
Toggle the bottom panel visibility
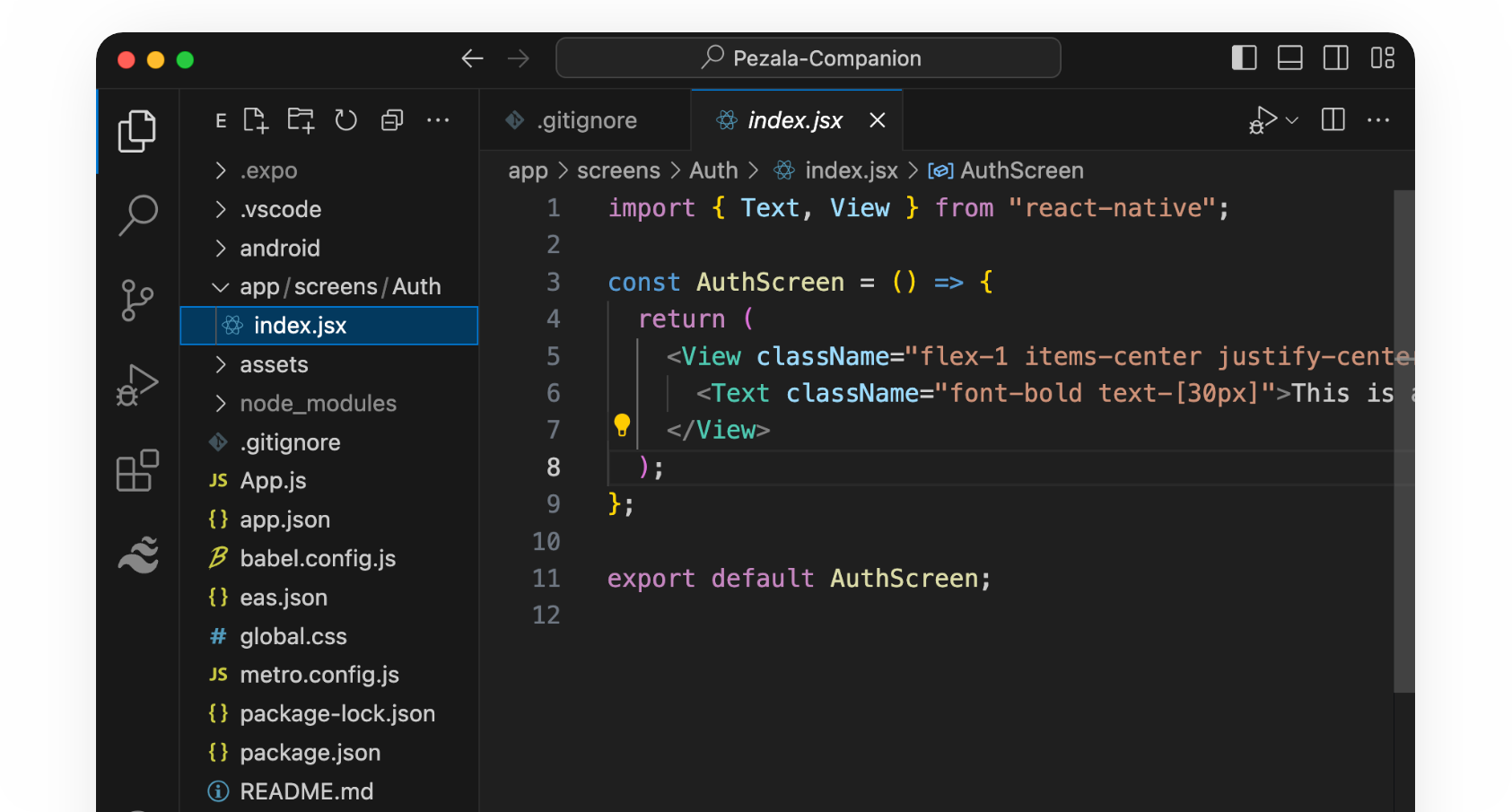[1289, 58]
